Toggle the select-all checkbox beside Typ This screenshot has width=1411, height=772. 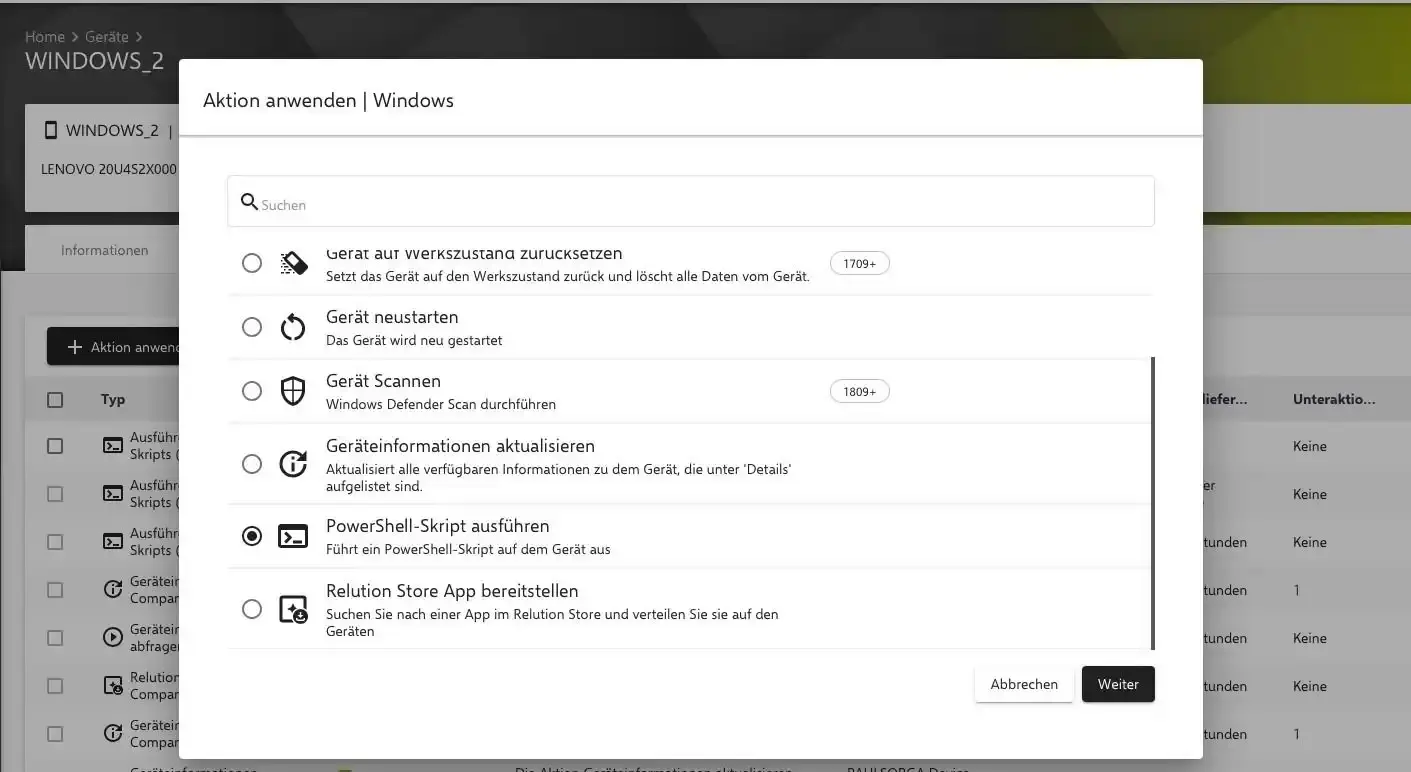(55, 400)
